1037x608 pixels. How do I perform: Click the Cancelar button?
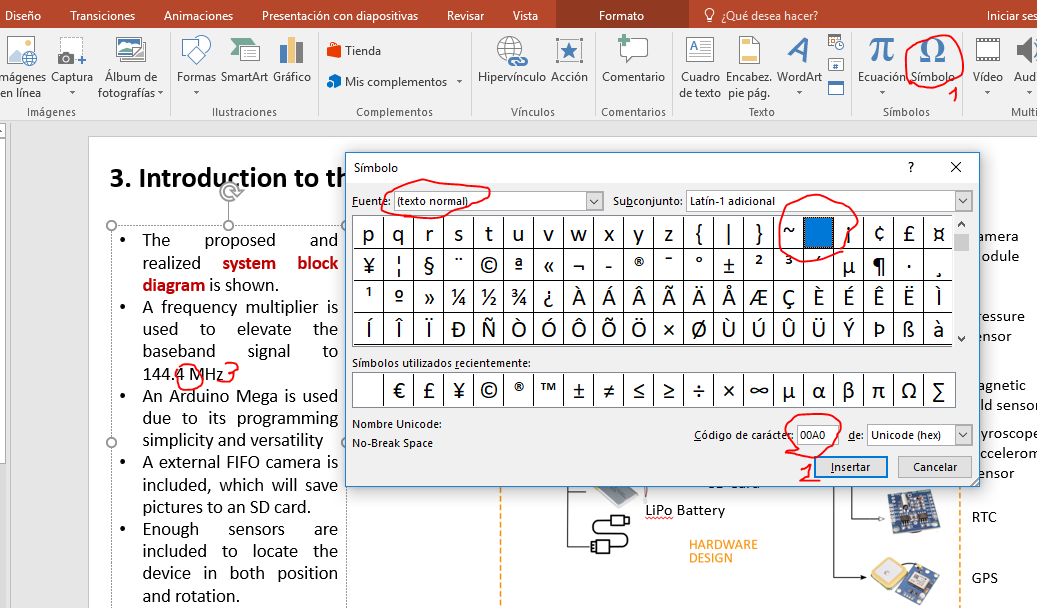coord(935,467)
